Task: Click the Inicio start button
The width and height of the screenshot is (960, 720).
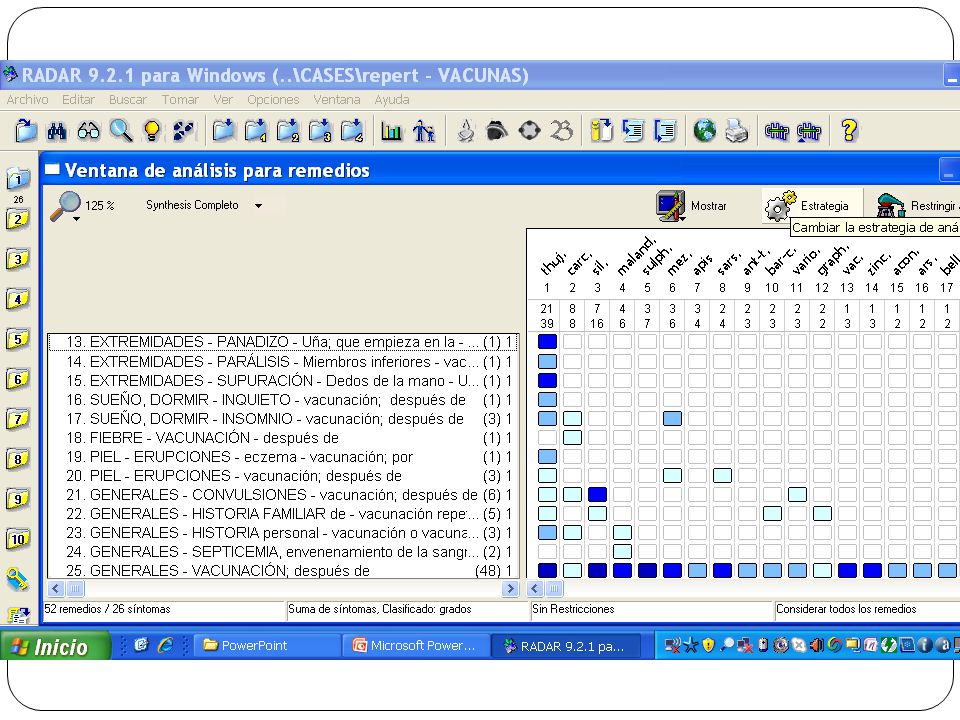Action: (x=55, y=646)
